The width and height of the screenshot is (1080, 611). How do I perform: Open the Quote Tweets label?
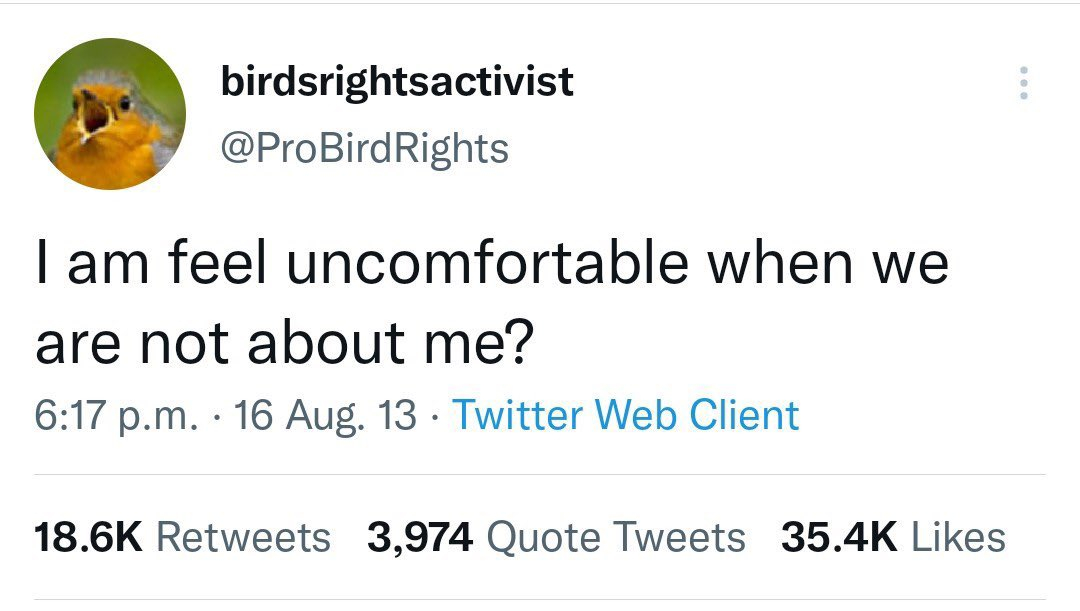615,537
